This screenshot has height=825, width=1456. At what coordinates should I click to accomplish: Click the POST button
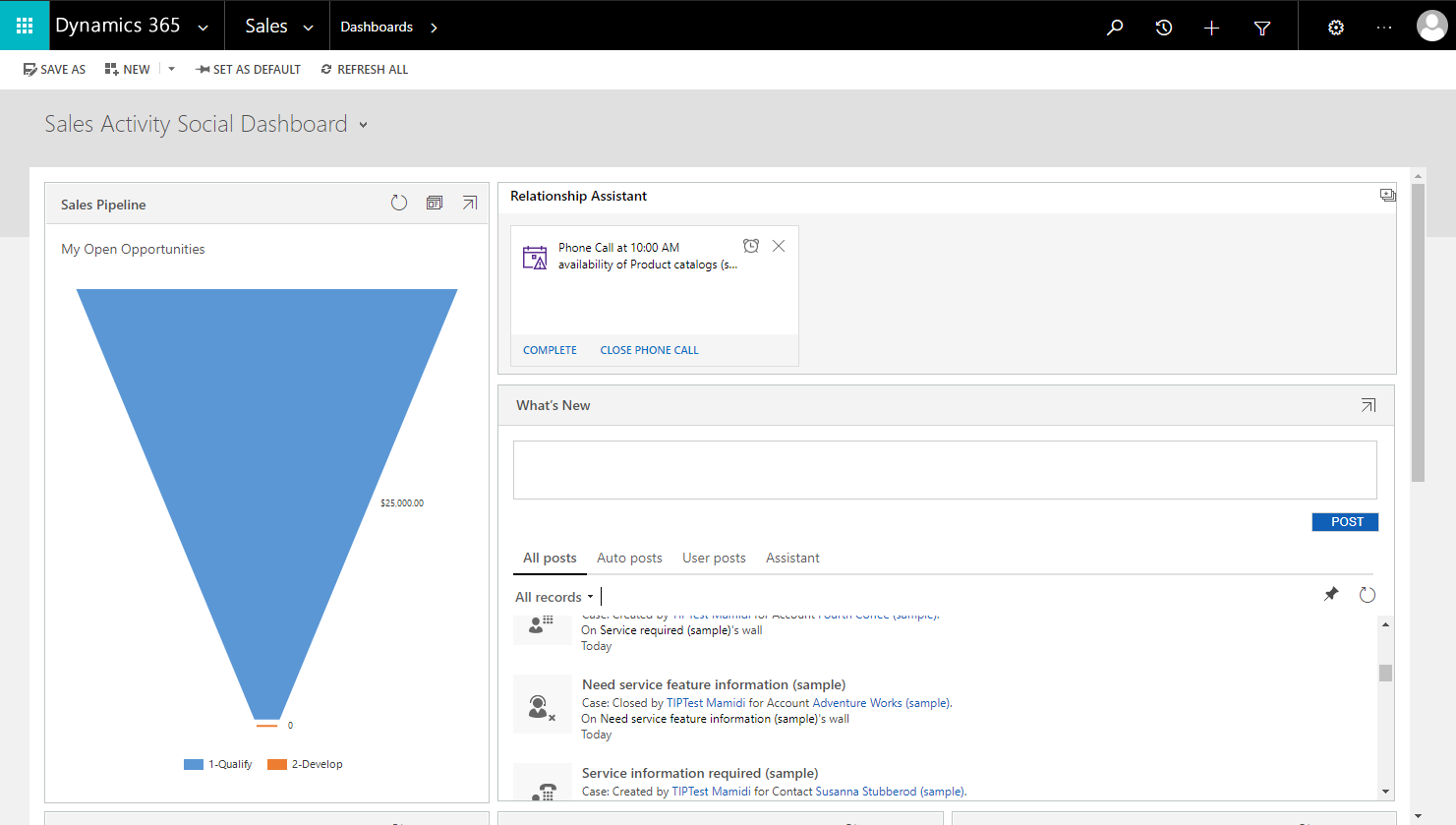[1345, 521]
